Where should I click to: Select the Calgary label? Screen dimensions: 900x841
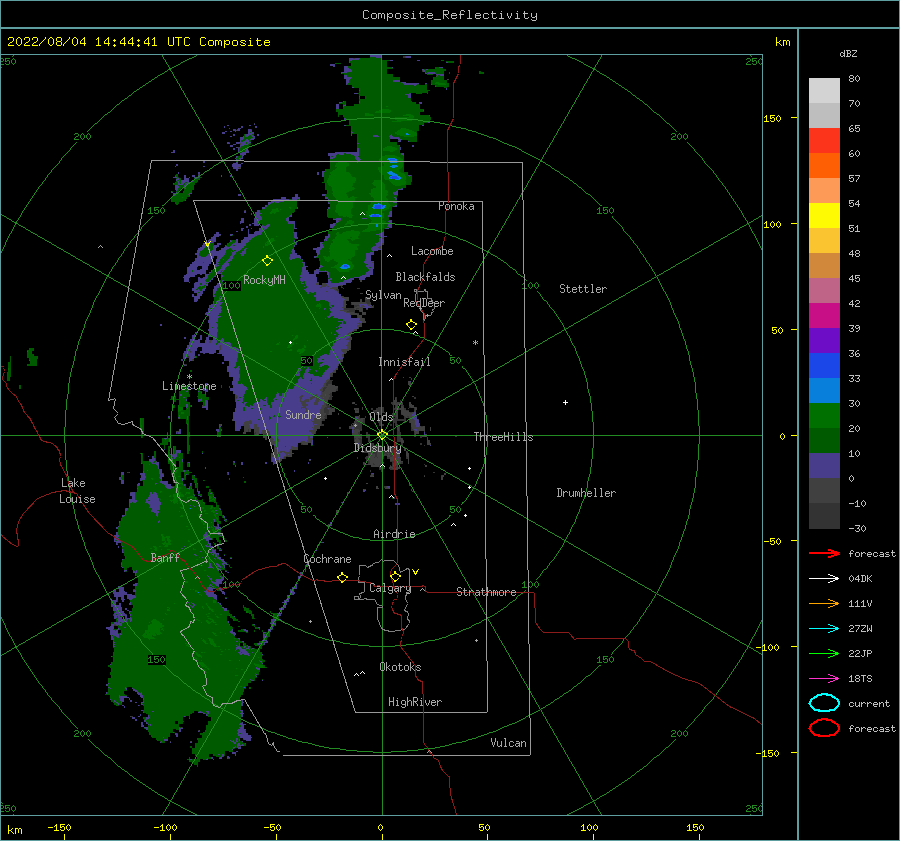click(390, 588)
